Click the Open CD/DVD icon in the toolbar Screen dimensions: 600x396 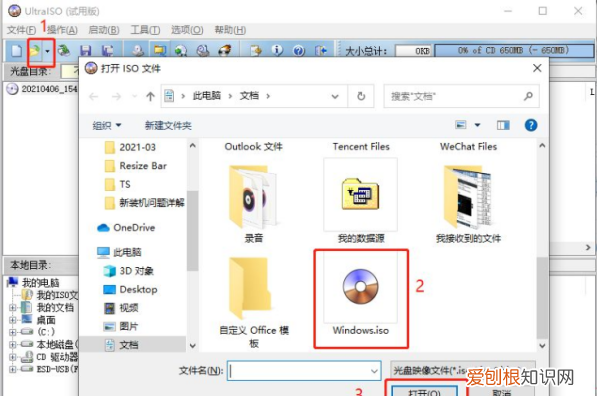(64, 50)
